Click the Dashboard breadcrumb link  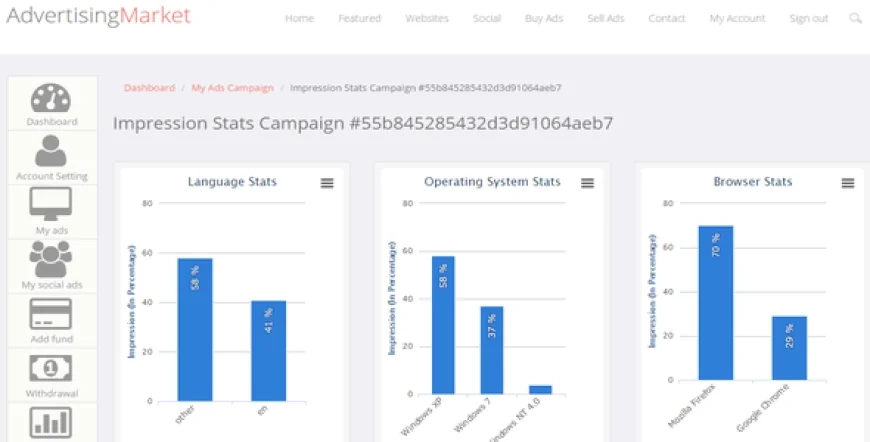149,88
